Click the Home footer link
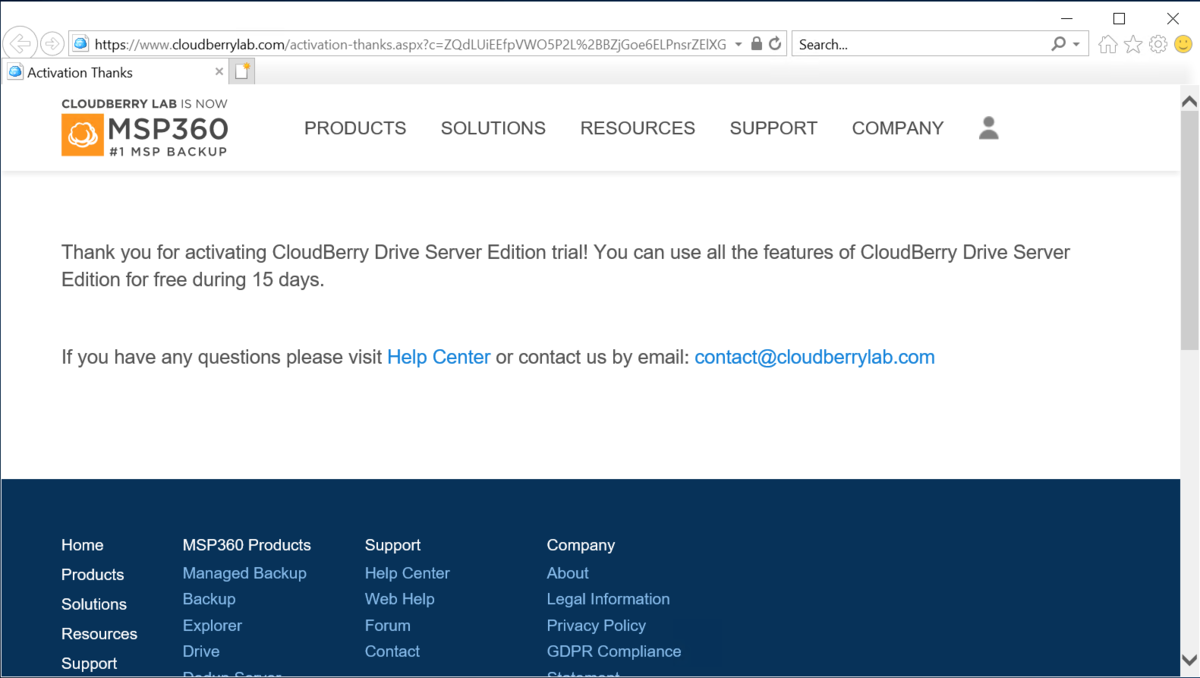Viewport: 1200px width, 678px height. (82, 545)
